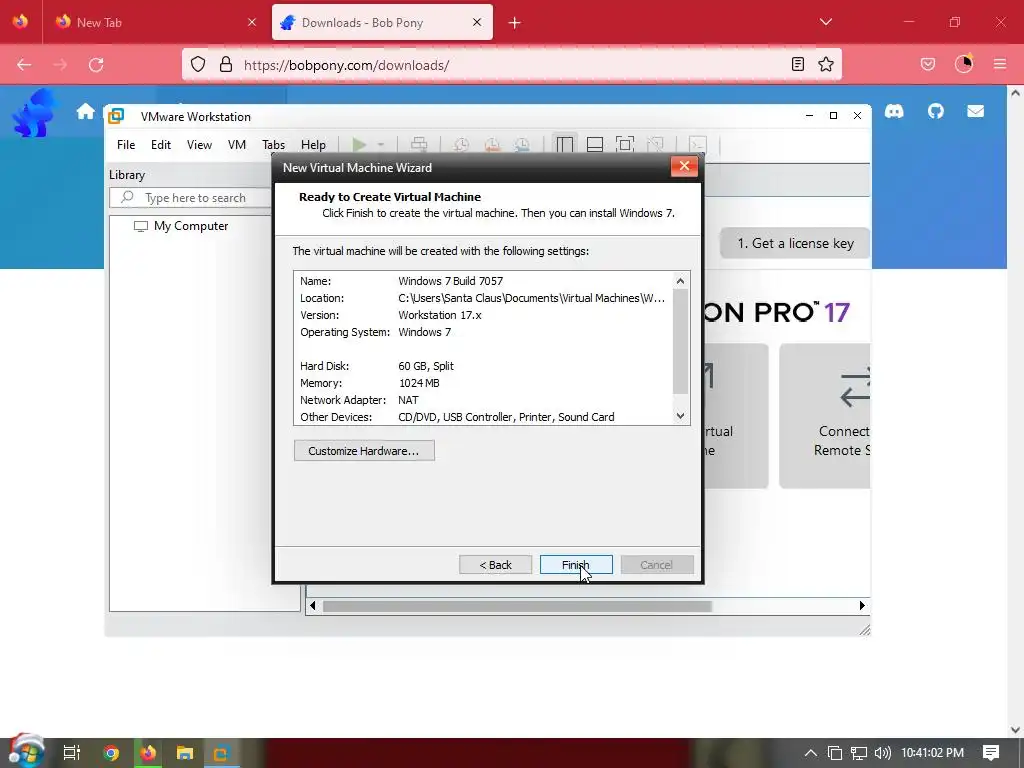Bookmark this page with the star icon

(x=826, y=64)
